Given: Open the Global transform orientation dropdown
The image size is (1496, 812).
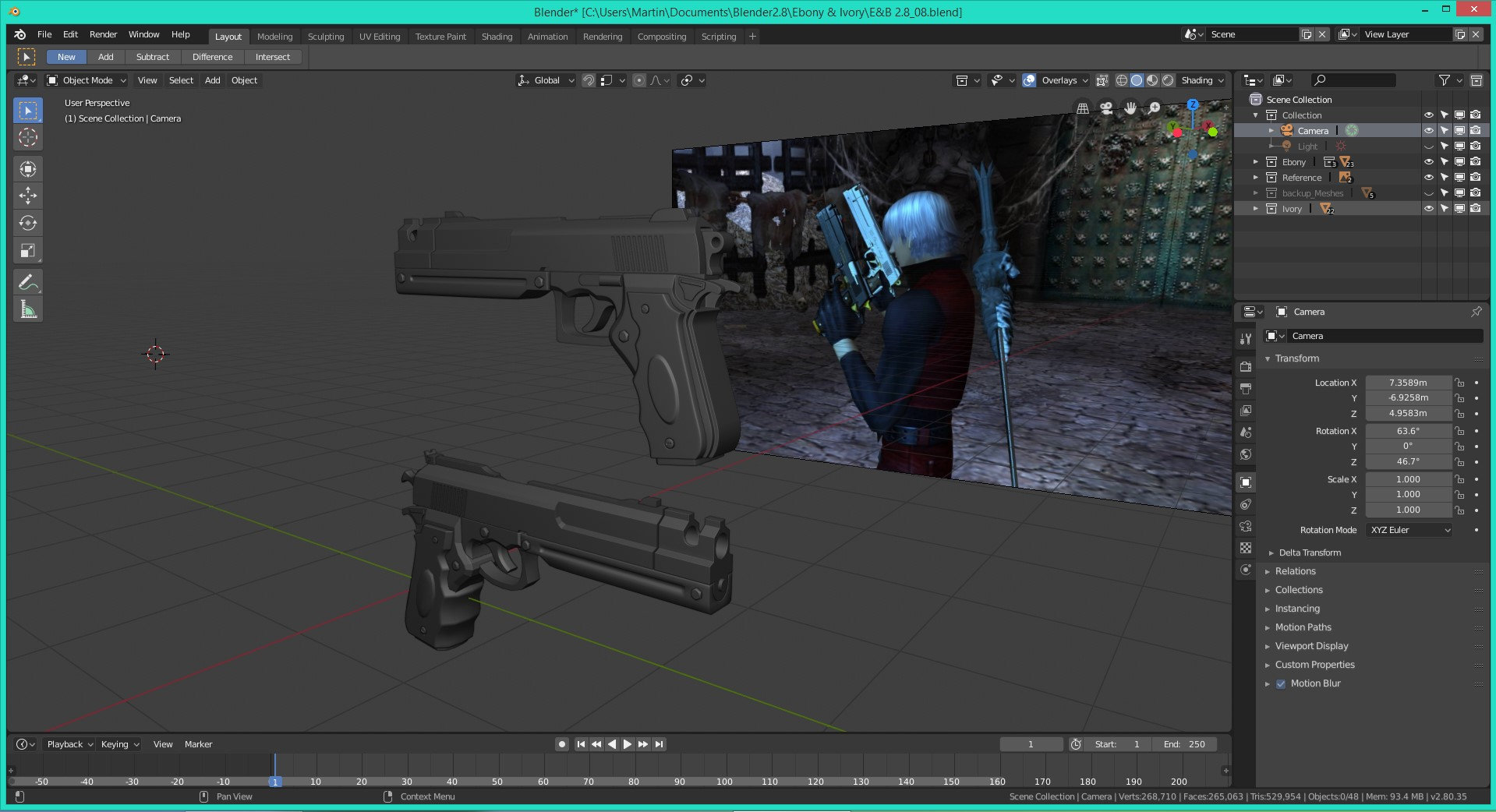Looking at the screenshot, I should pos(546,80).
